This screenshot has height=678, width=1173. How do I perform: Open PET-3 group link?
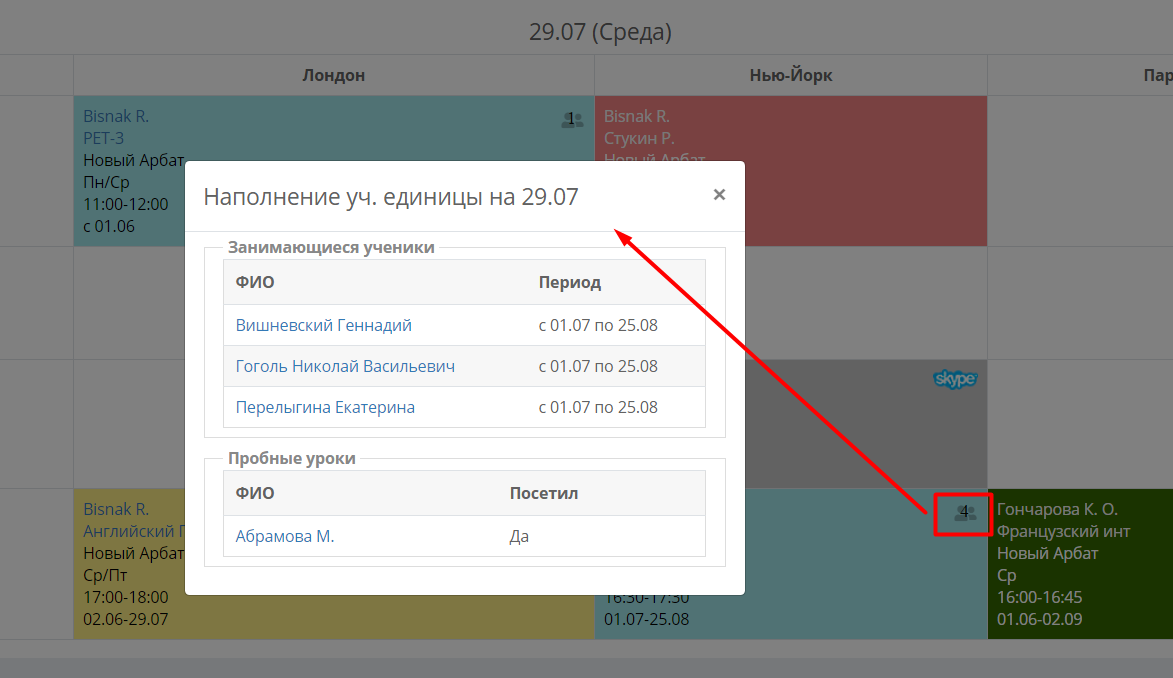click(103, 138)
